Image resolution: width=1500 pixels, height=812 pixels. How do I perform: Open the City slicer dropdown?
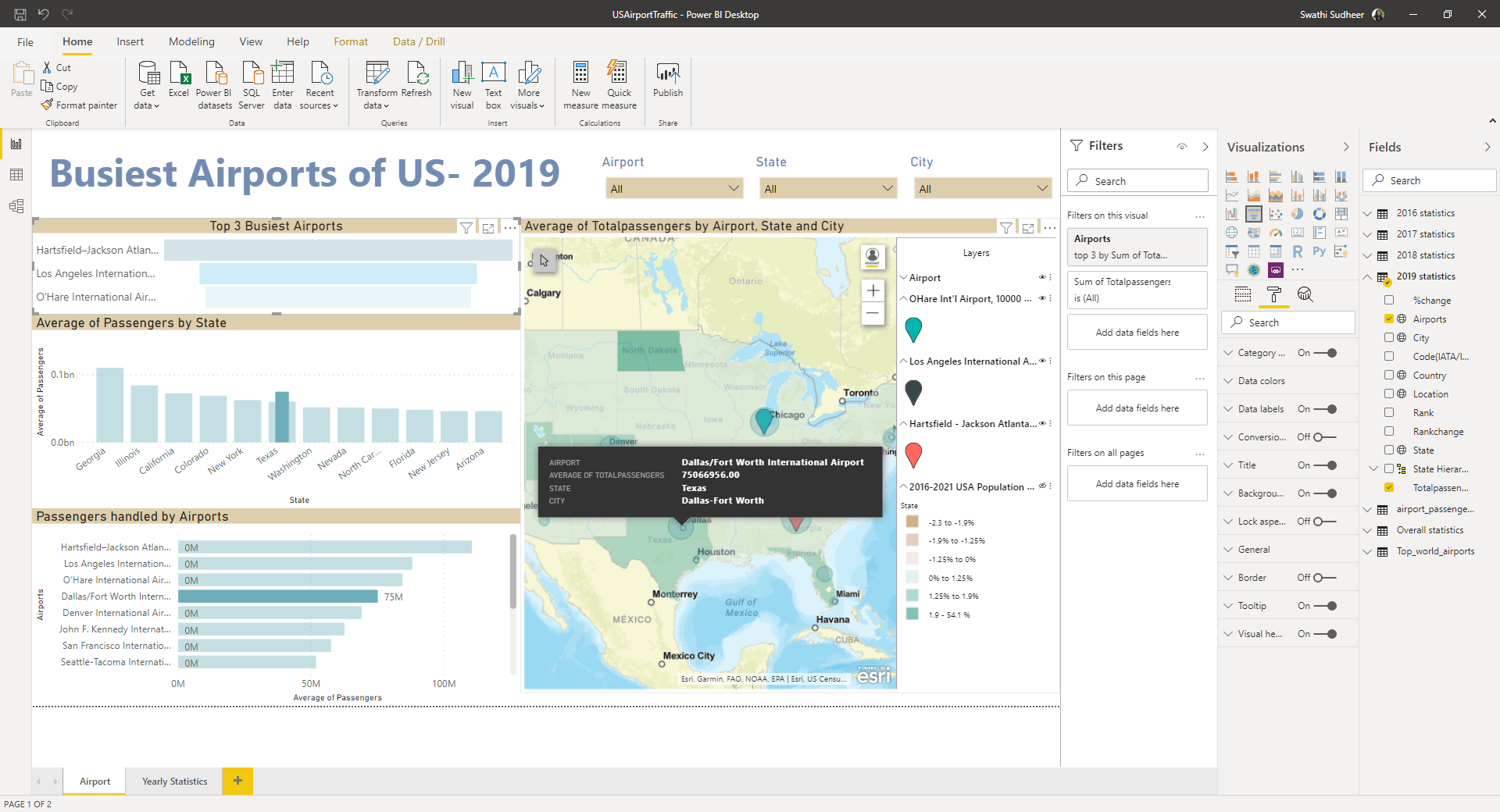pyautogui.click(x=983, y=188)
